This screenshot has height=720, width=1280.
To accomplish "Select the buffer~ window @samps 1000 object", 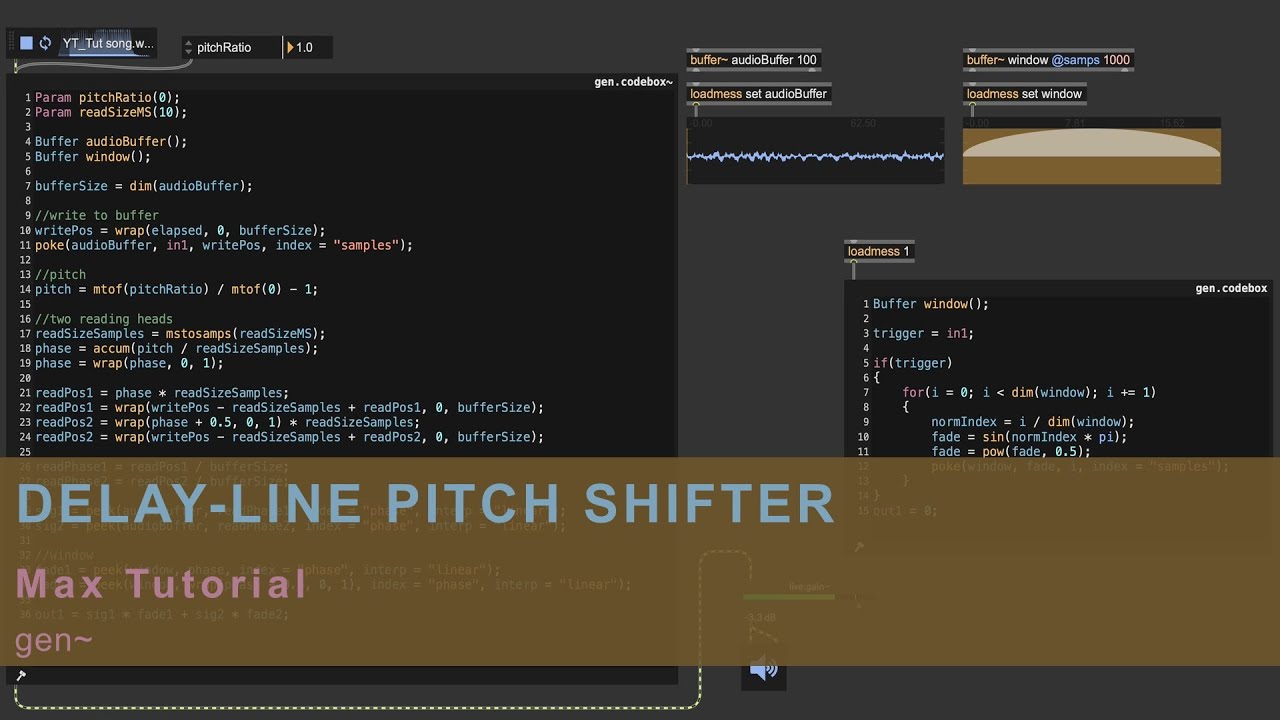I will 1048,60.
